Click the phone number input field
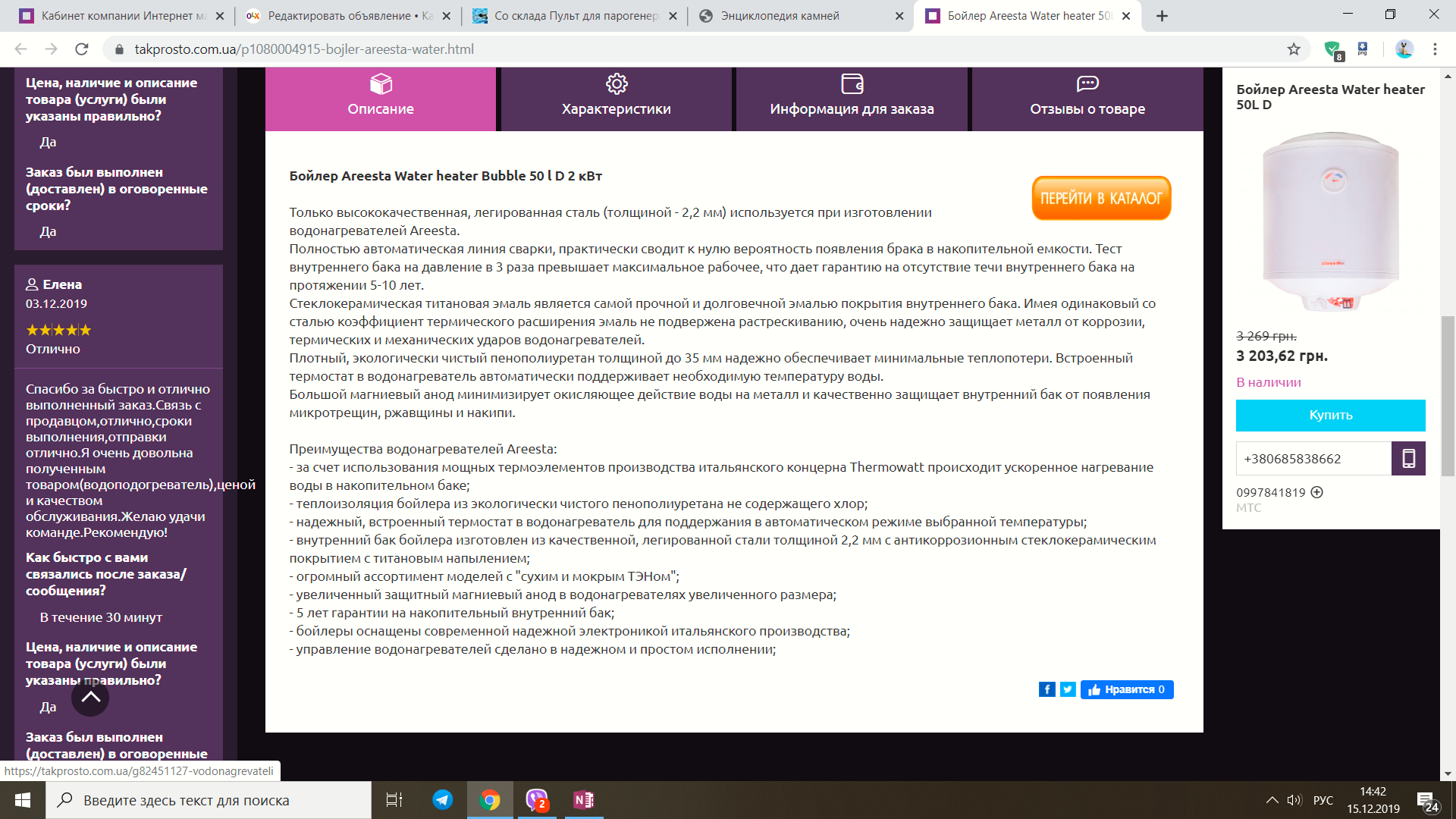The width and height of the screenshot is (1456, 819). 1313,459
